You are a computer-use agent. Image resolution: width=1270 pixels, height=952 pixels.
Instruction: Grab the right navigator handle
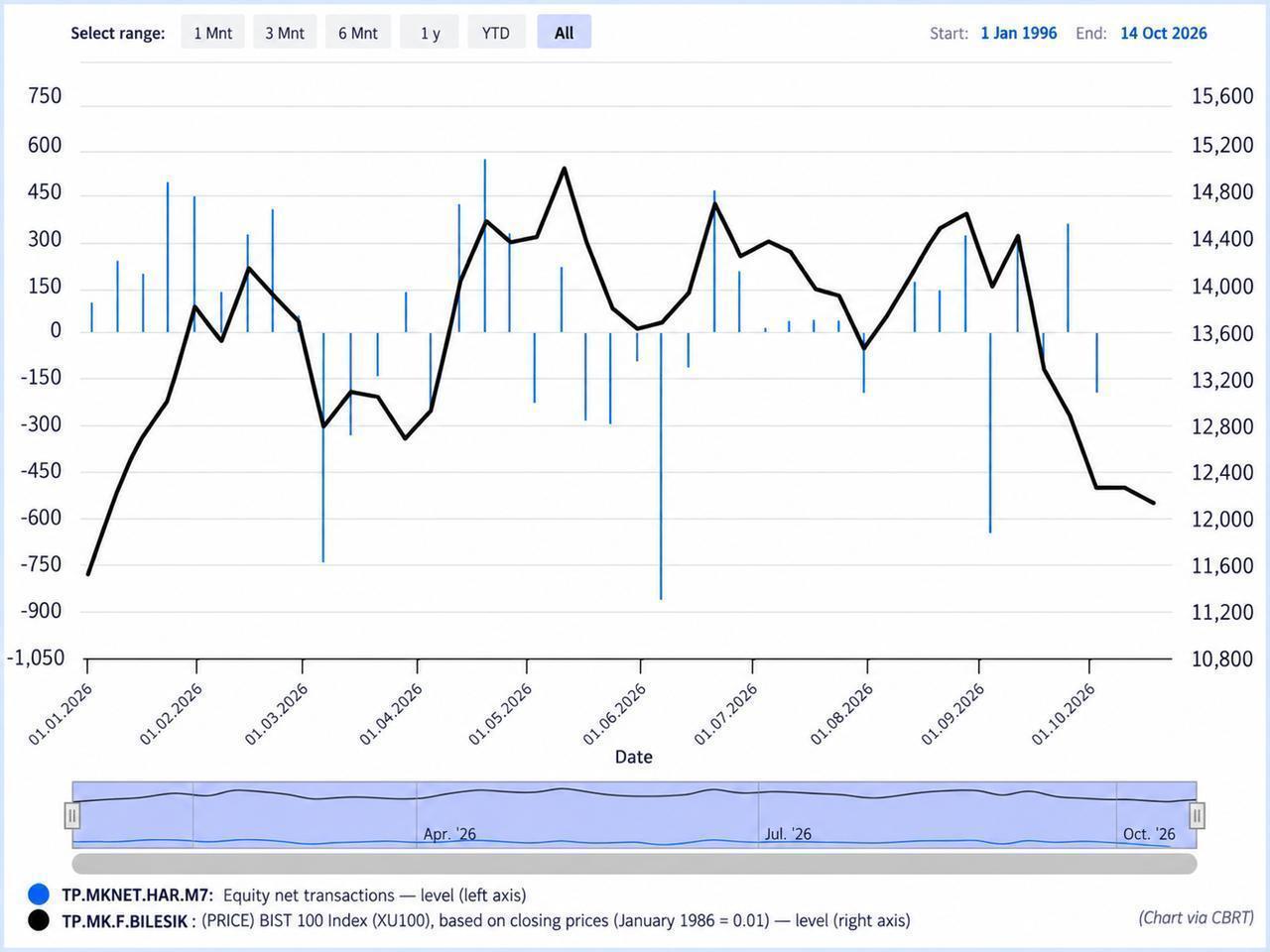click(1198, 815)
